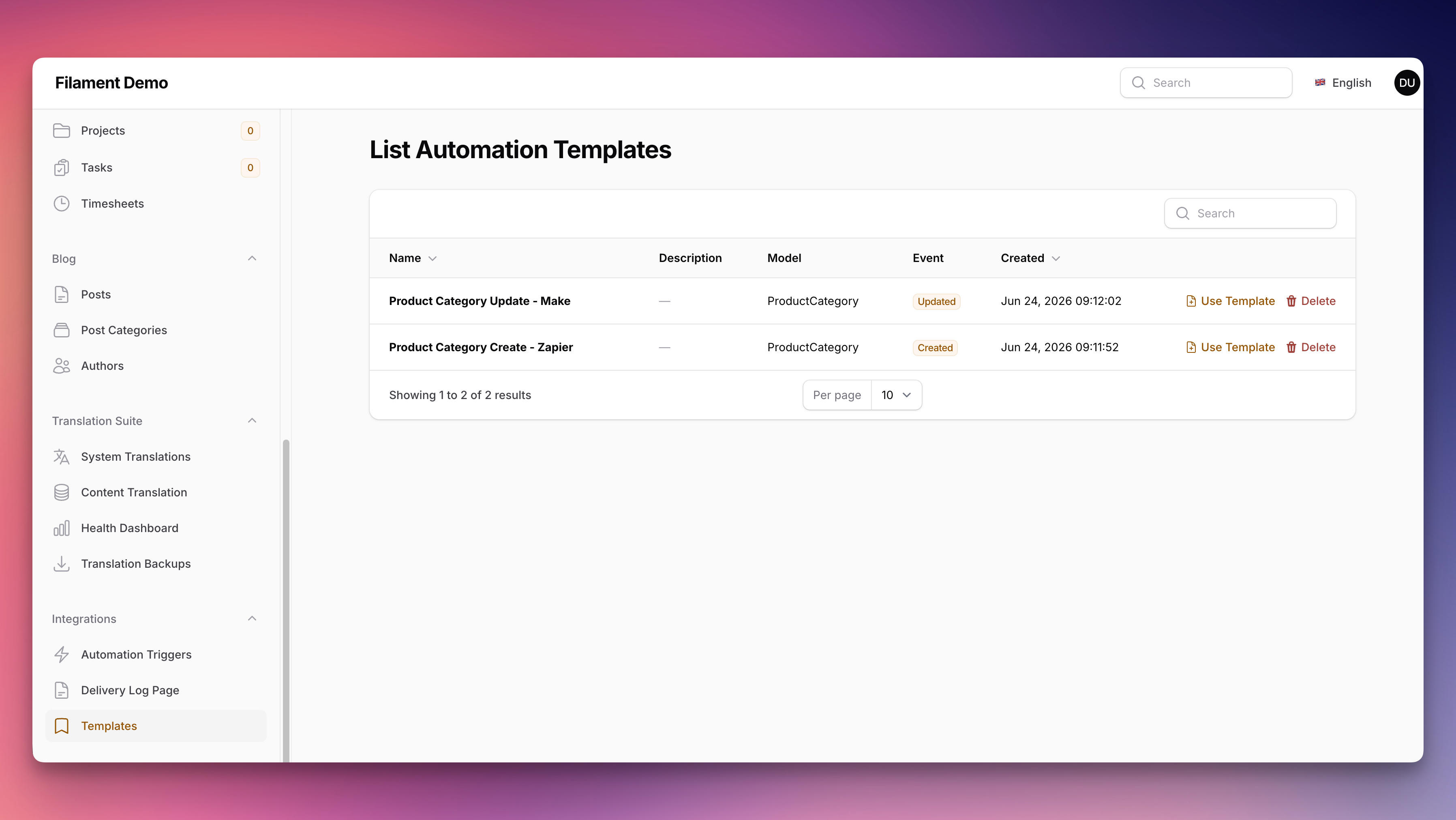
Task: Collapse the Integrations group
Action: (x=252, y=619)
